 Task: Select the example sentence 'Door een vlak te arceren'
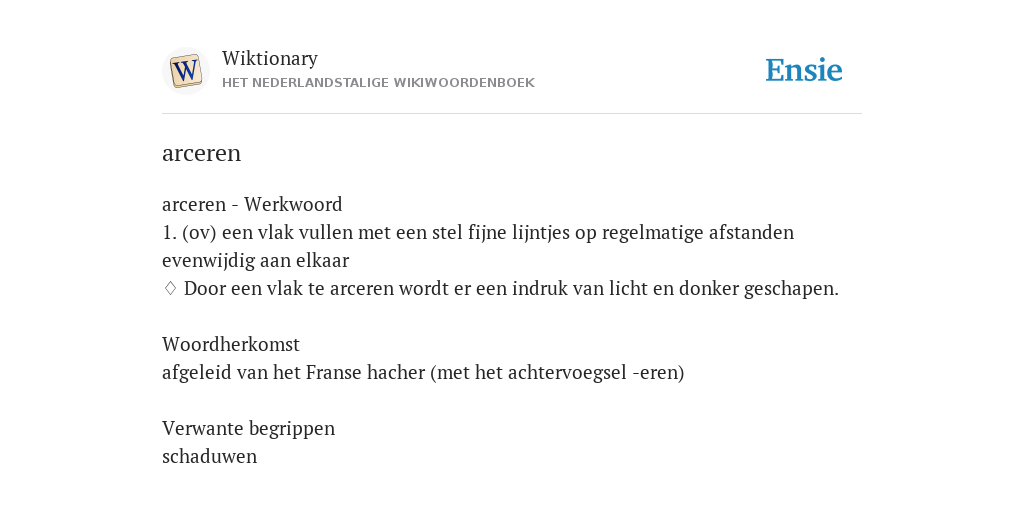[x=511, y=289]
